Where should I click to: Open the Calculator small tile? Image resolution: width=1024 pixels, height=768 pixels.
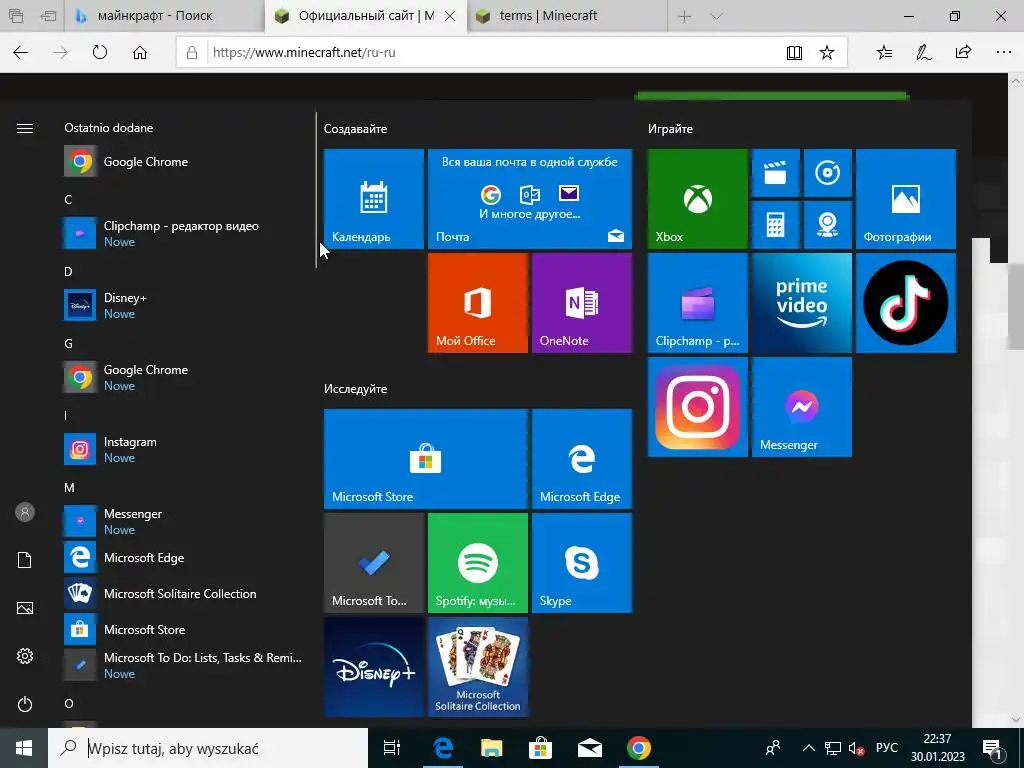776,225
